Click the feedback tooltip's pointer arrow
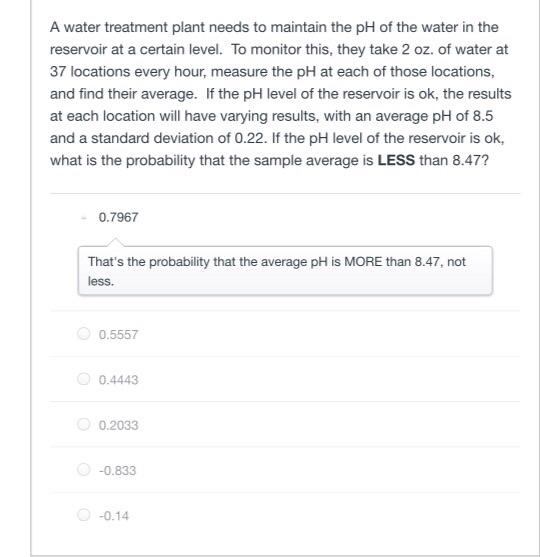Image resolution: width=540 pixels, height=557 pixels. 115,242
